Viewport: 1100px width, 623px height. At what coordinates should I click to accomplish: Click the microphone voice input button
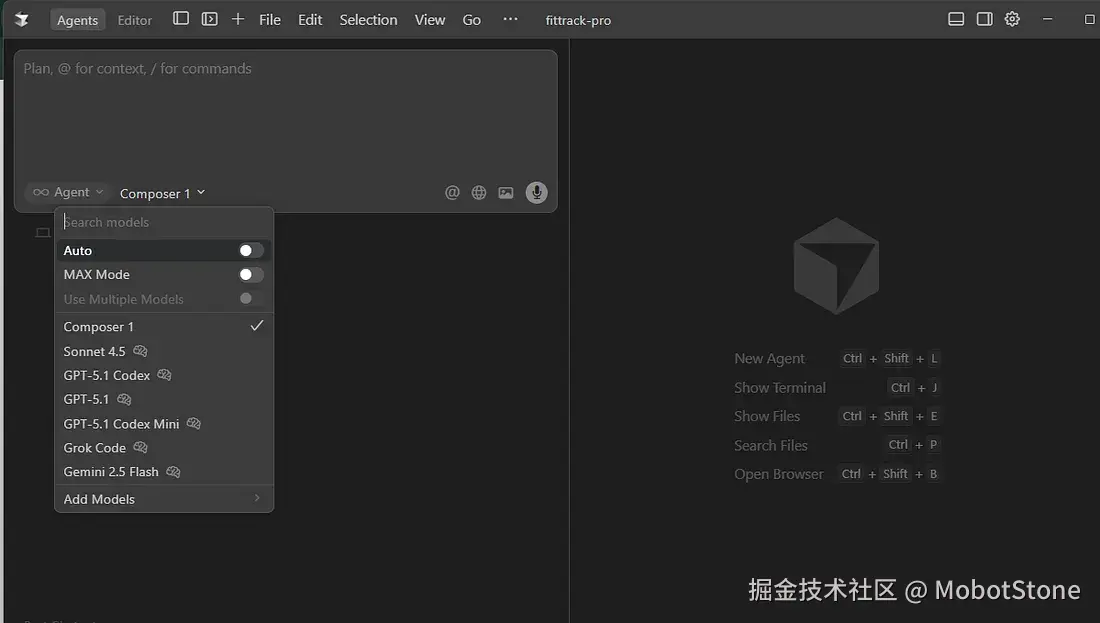[x=537, y=192]
